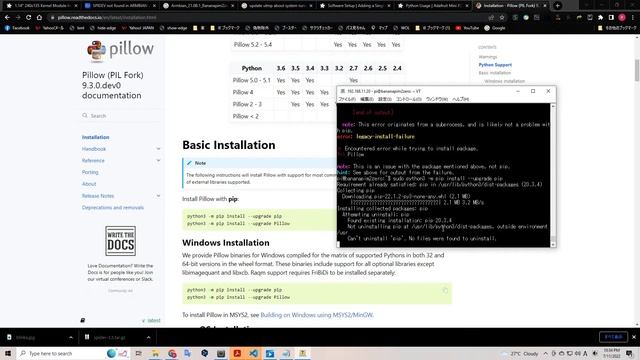Click the docs Search field
The height and width of the screenshot is (360, 640).
pyautogui.click(x=120, y=116)
